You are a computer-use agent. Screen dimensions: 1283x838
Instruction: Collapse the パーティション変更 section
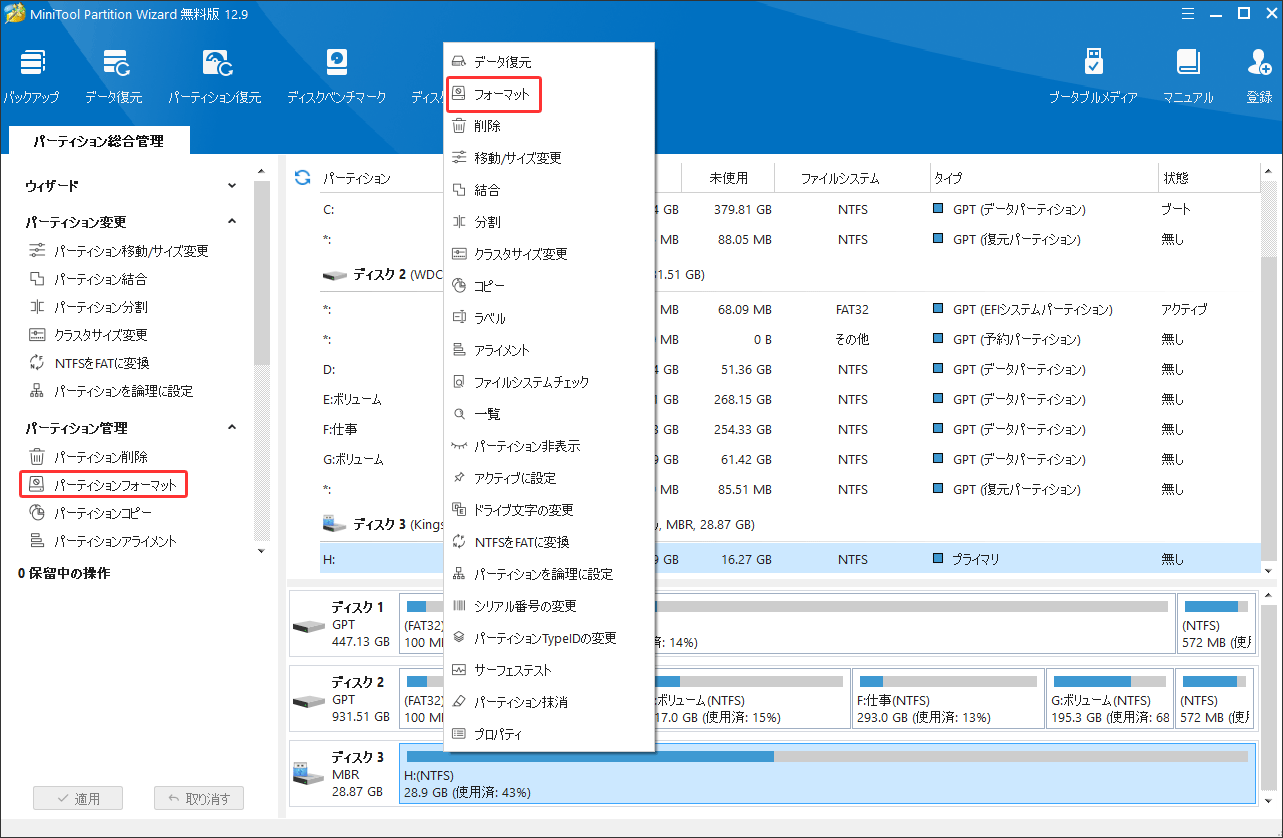coord(232,222)
